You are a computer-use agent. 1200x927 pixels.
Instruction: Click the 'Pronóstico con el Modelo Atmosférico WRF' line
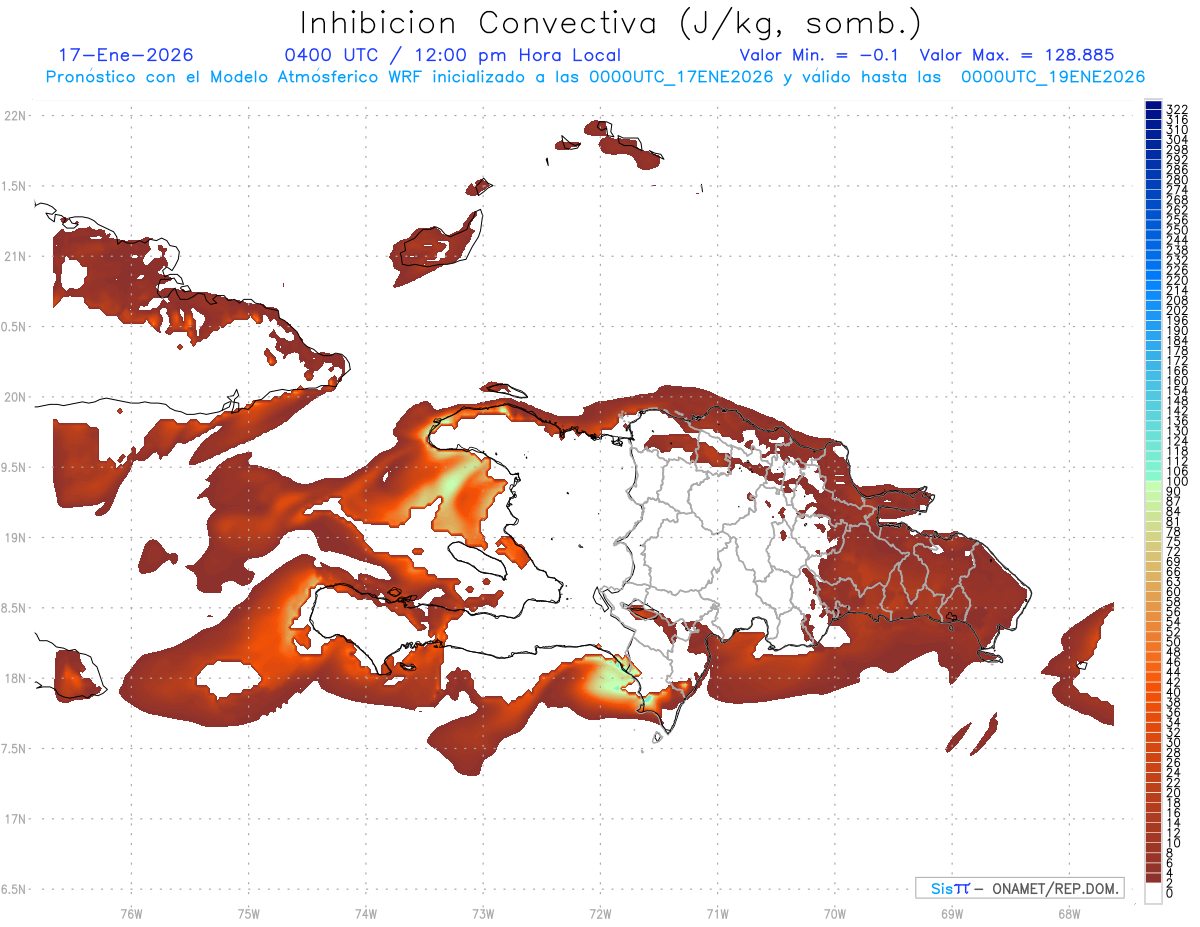point(595,76)
